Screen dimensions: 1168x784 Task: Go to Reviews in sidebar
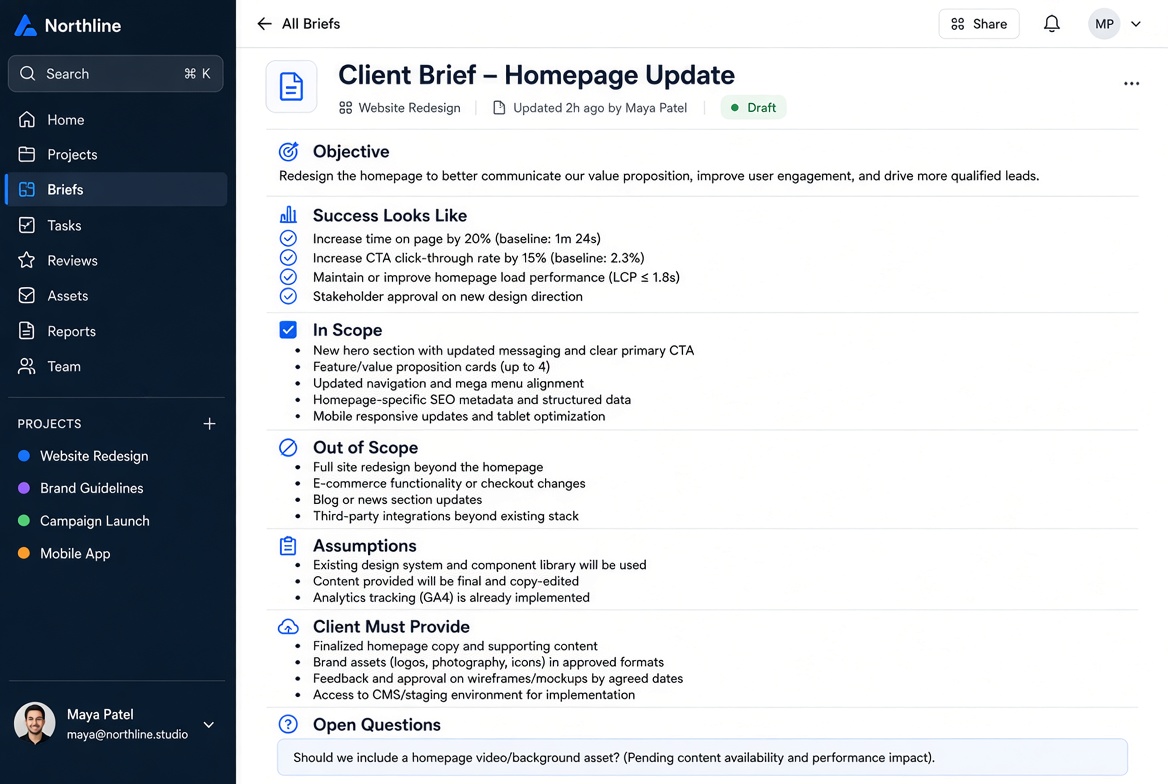point(116,260)
